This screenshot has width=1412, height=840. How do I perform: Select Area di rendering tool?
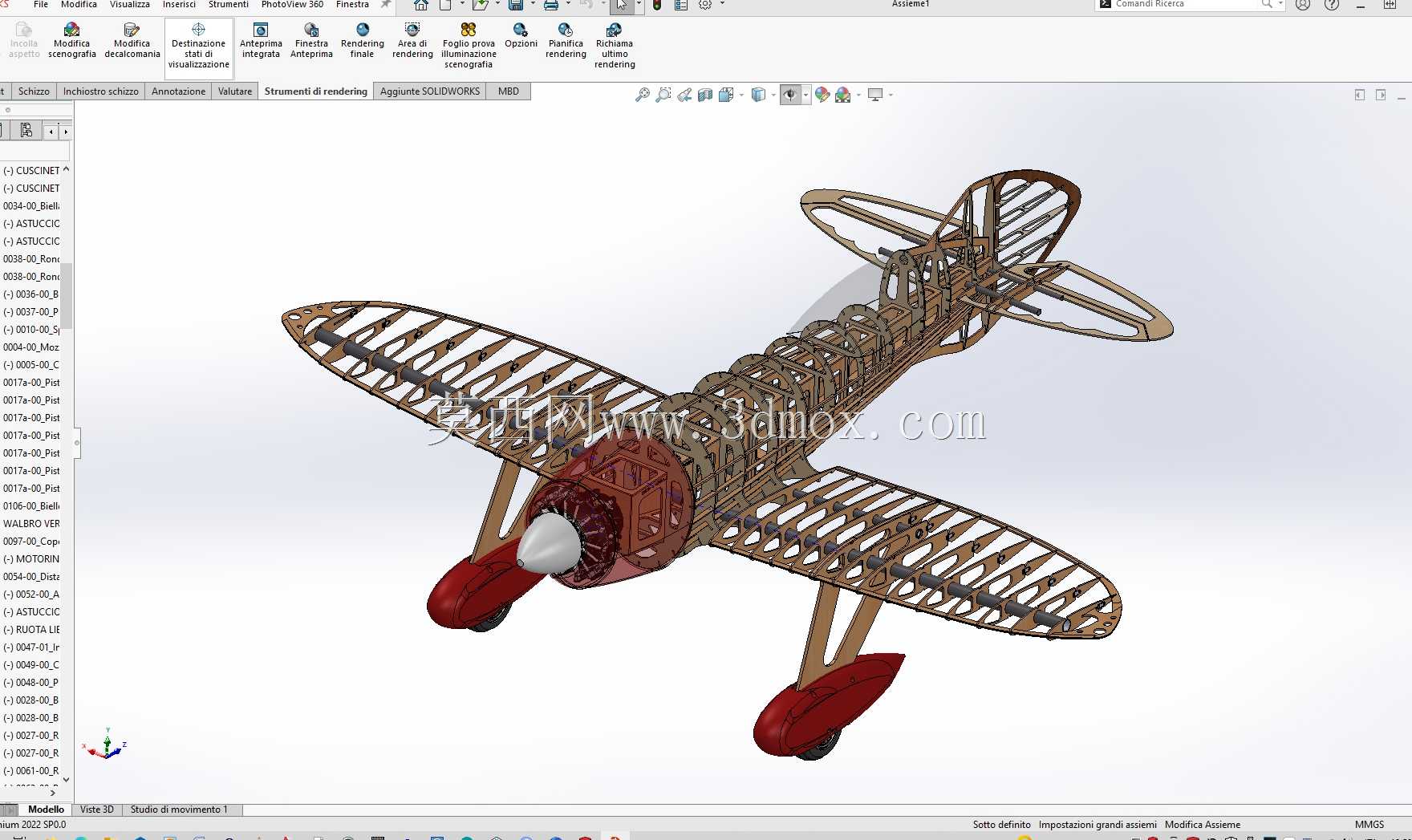click(x=412, y=41)
